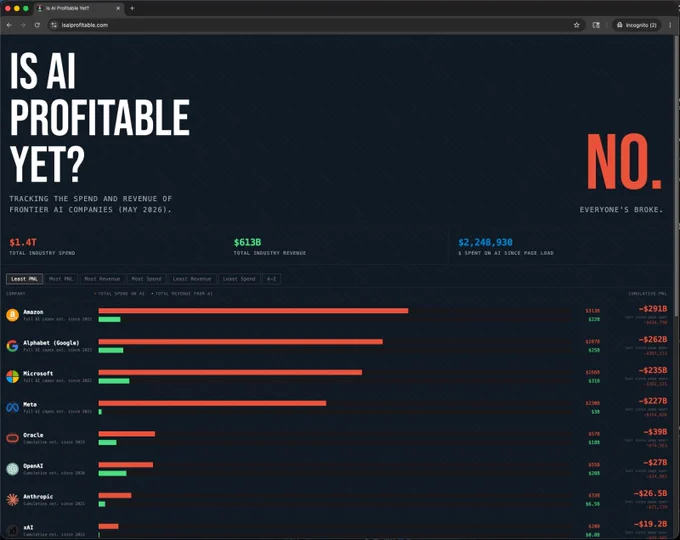The image size is (680, 540).
Task: Click Amazon's red spend bar
Action: pyautogui.click(x=253, y=311)
